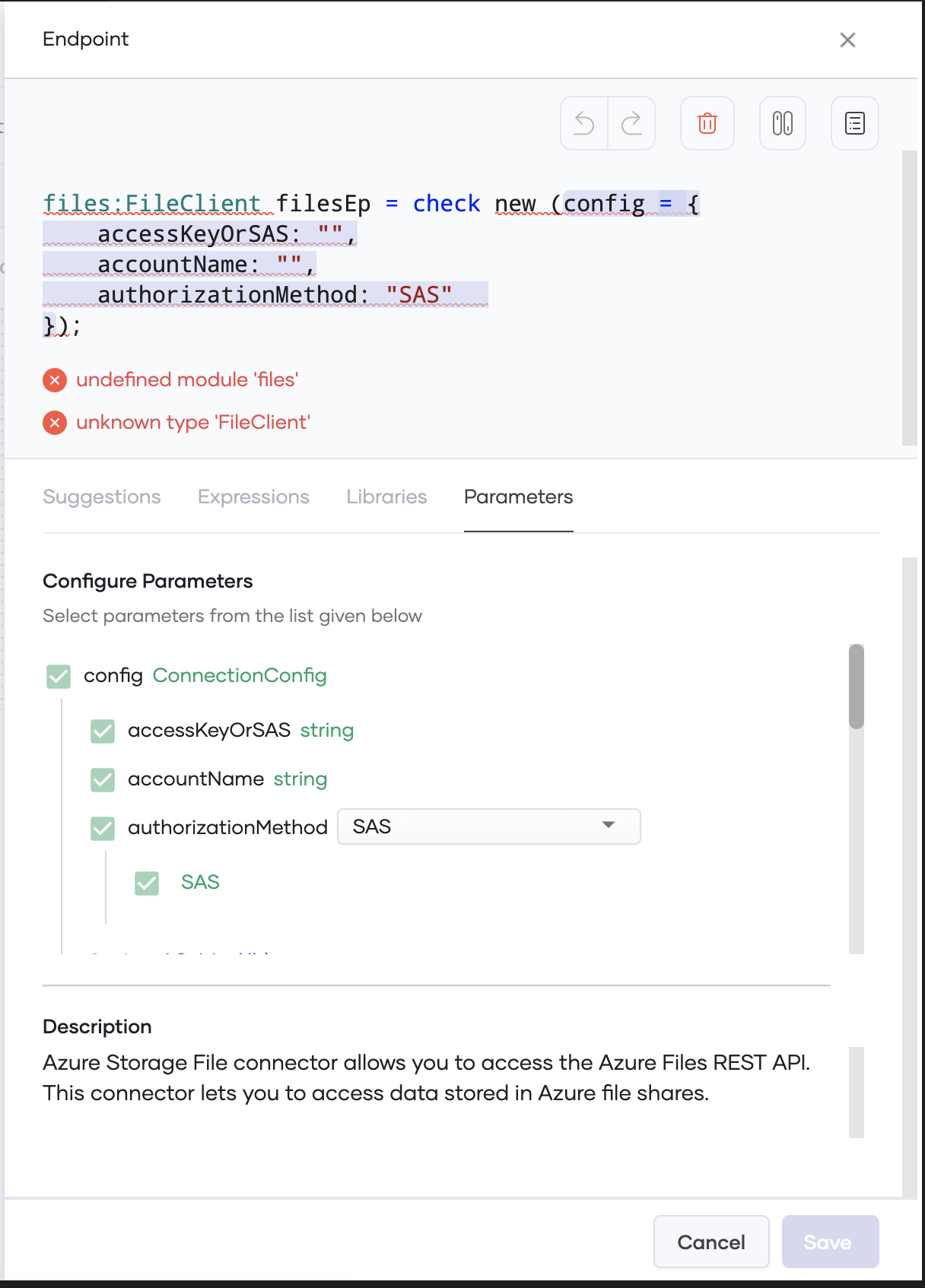This screenshot has width=925, height=1288.
Task: Click the error icon beside 'undefined module files'
Action: point(54,380)
